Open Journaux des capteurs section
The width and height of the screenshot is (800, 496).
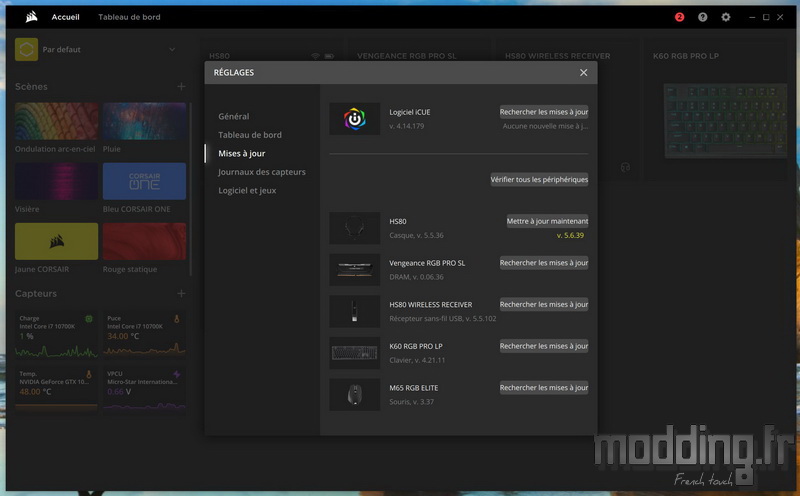point(262,172)
